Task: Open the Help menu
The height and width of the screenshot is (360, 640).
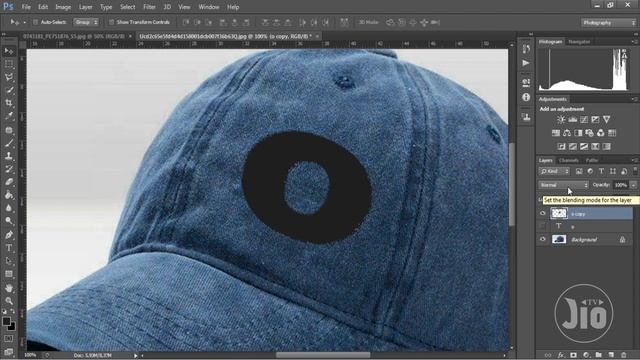Action: (233, 7)
